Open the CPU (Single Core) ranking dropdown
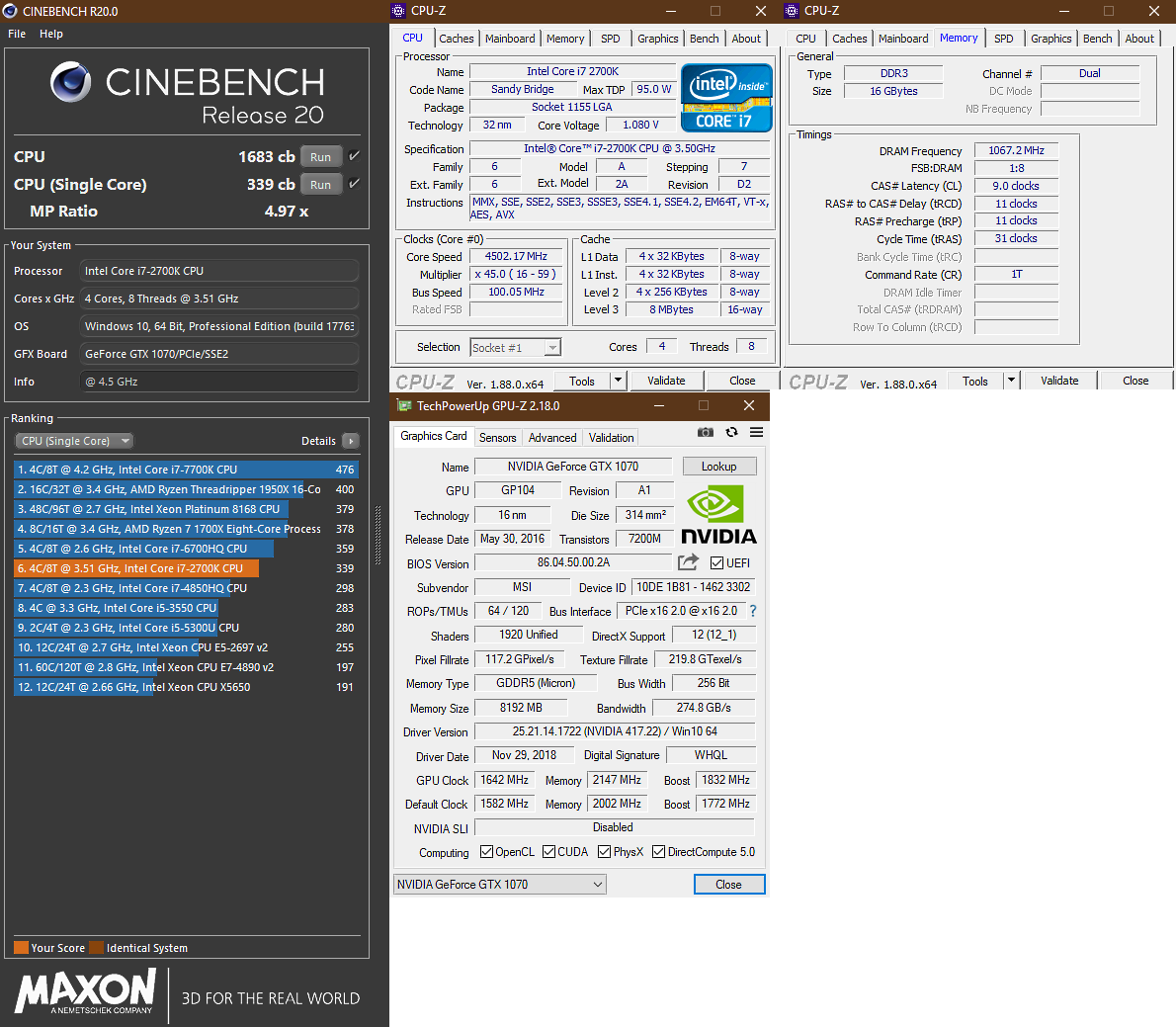Viewport: 1176px width, 1027px height. pos(73,441)
